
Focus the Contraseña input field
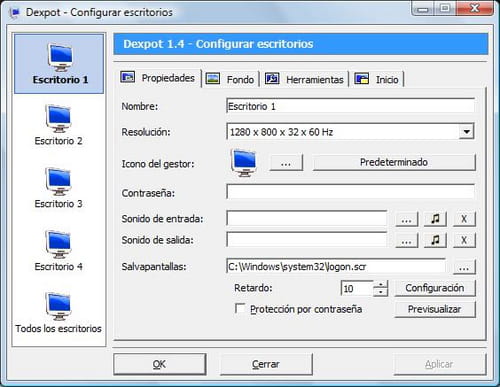(x=351, y=192)
